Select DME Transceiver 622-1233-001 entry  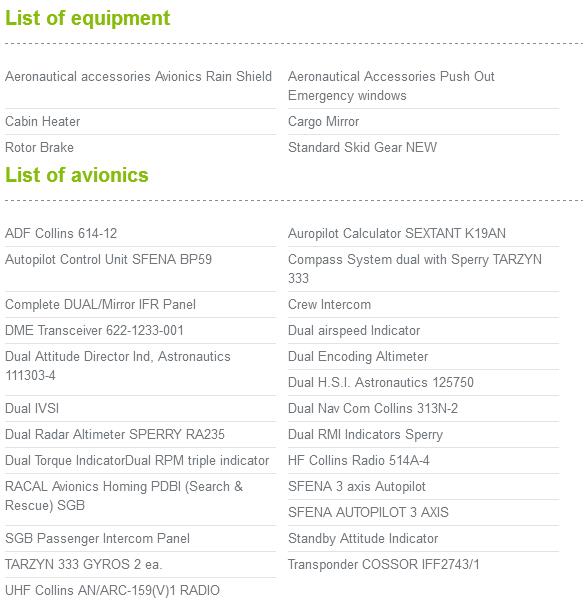[94, 331]
